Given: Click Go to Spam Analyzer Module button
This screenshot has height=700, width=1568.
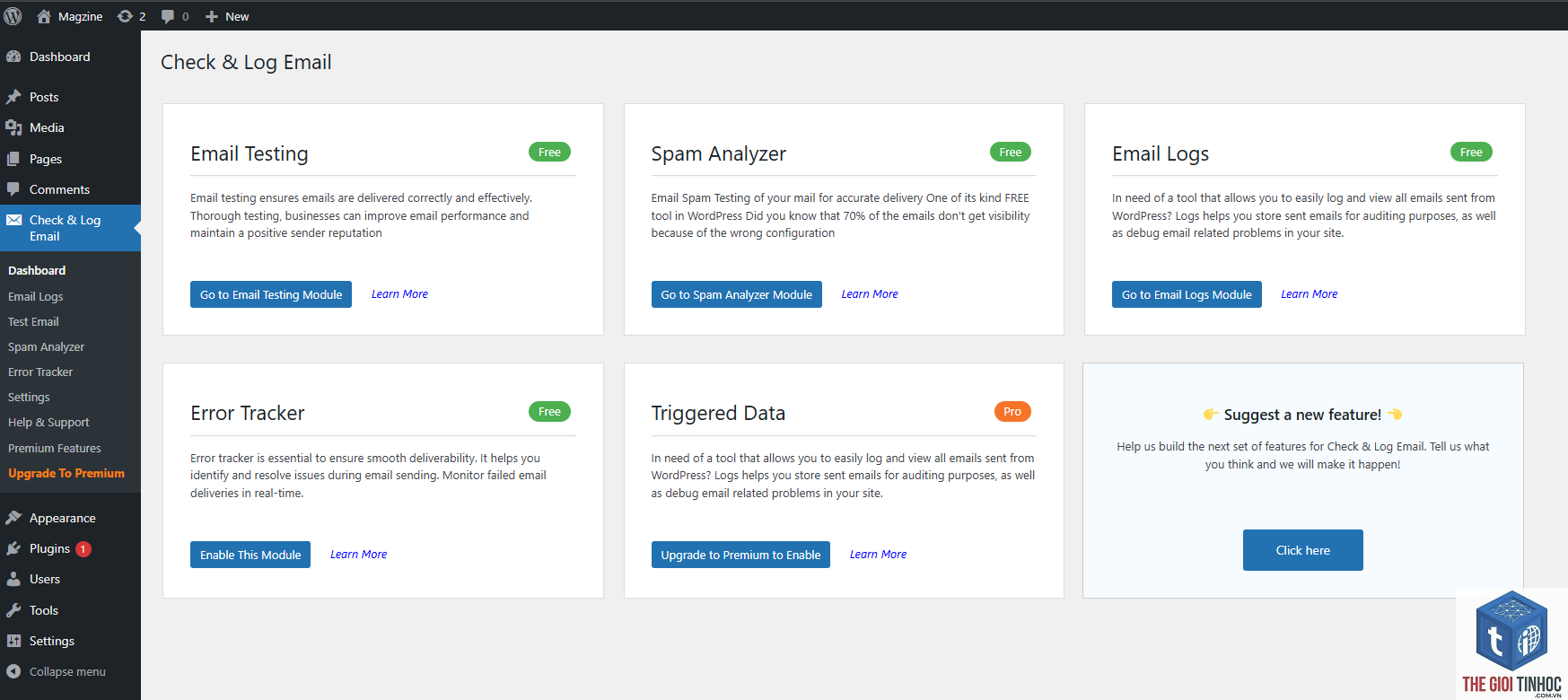Looking at the screenshot, I should point(737,294).
